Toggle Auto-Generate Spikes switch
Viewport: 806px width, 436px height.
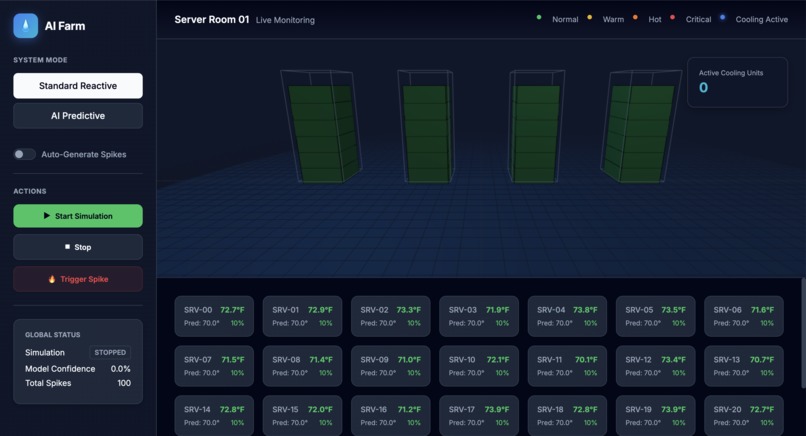tap(24, 154)
